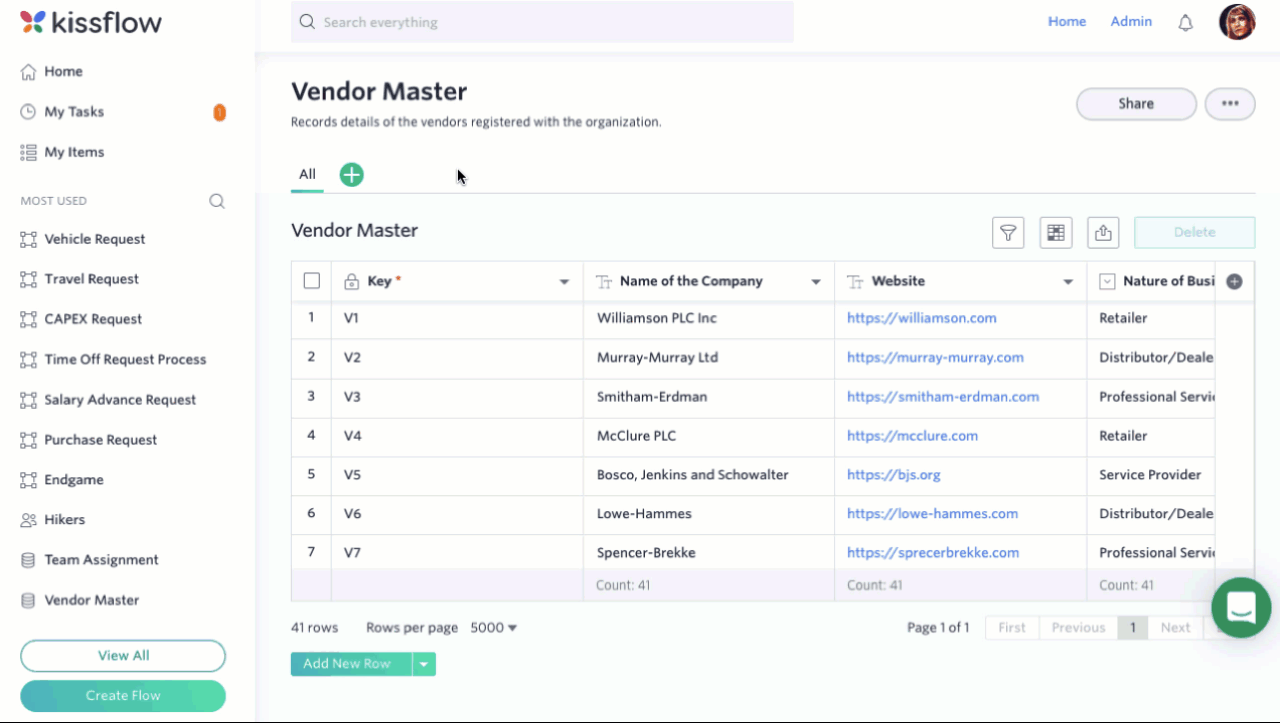The height and width of the screenshot is (723, 1280).
Task: Expand the Add New Row dropdown arrow
Action: [424, 664]
